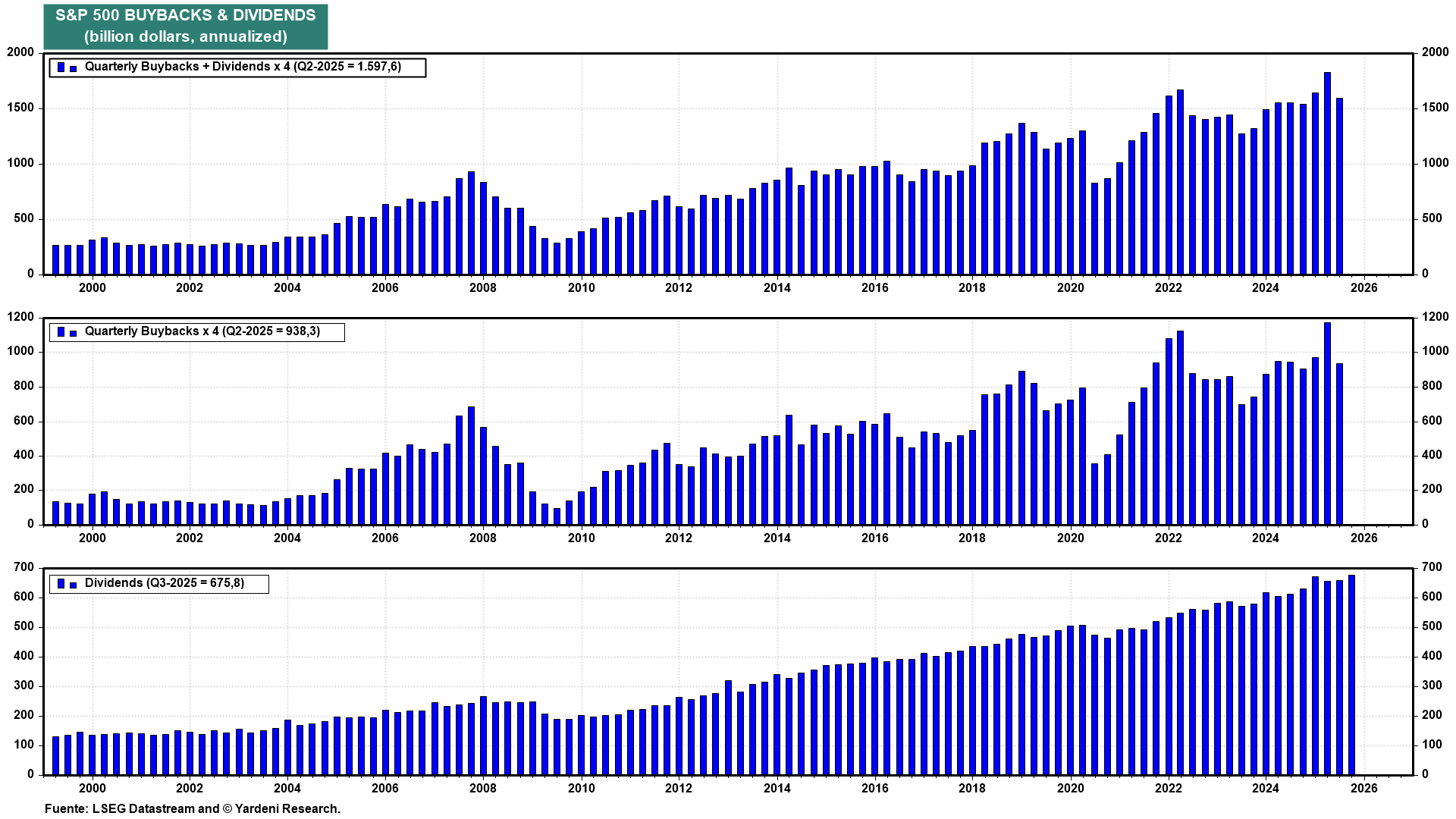Click the Fuente: LSEG Datastream source text

[193, 808]
